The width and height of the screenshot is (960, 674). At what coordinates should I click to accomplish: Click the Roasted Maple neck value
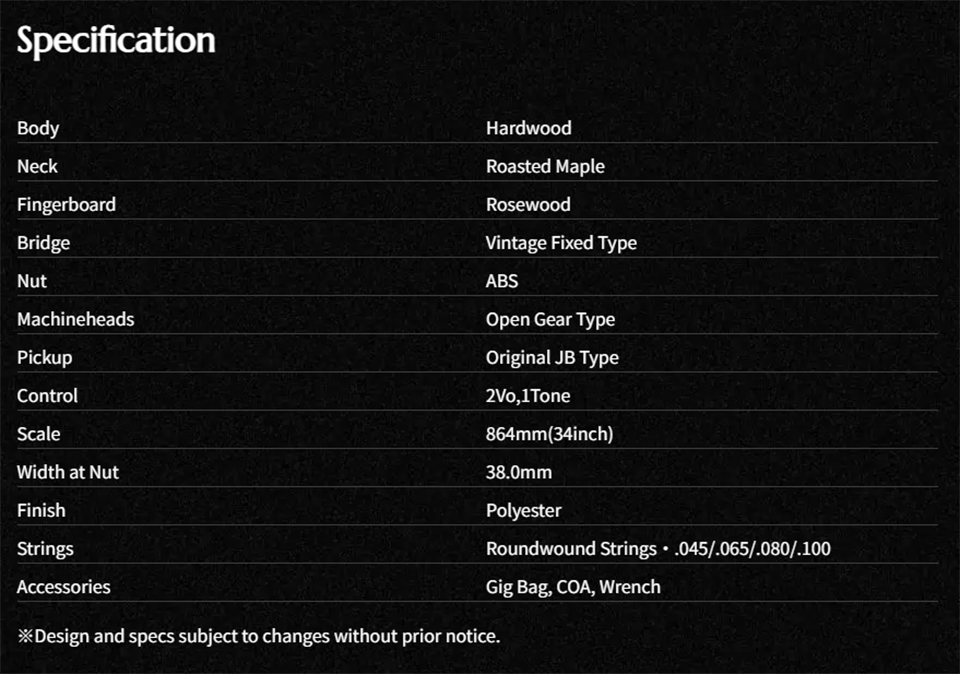[545, 166]
